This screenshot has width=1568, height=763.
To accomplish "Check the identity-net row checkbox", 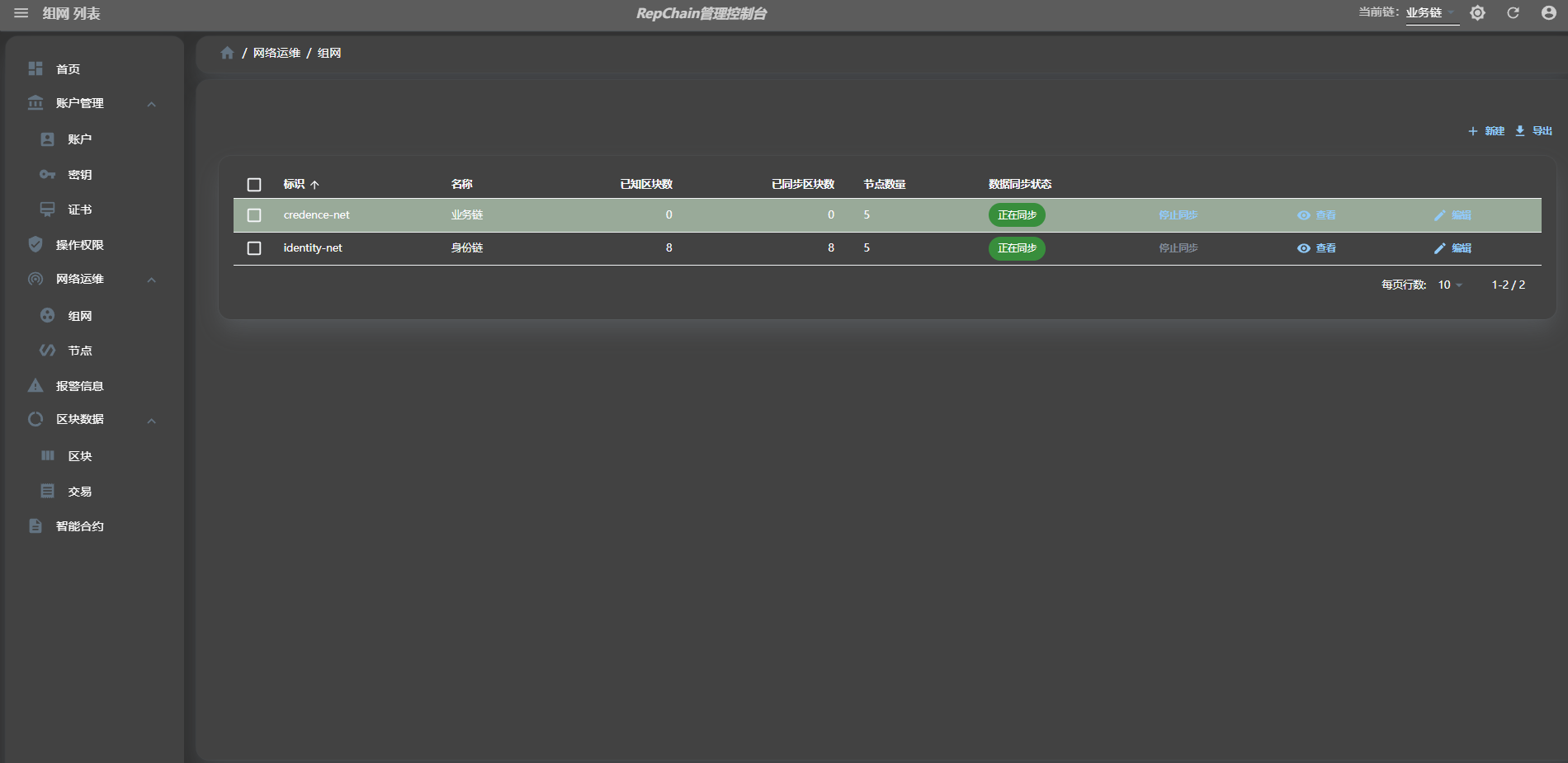I will (254, 248).
